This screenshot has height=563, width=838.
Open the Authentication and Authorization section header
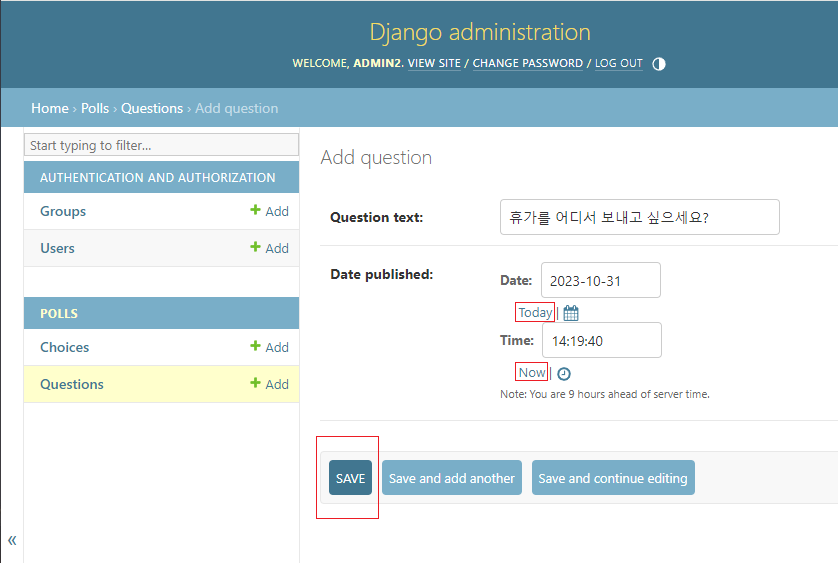tap(158, 178)
